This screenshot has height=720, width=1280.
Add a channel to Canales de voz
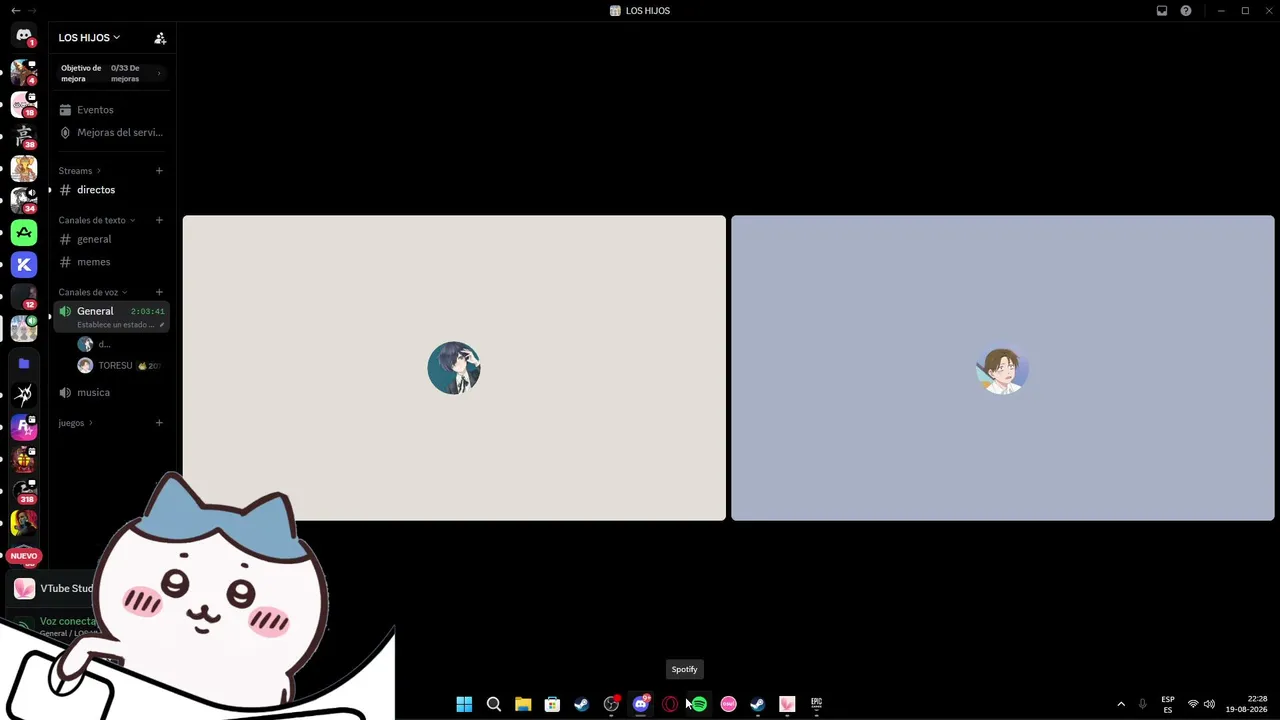point(159,292)
